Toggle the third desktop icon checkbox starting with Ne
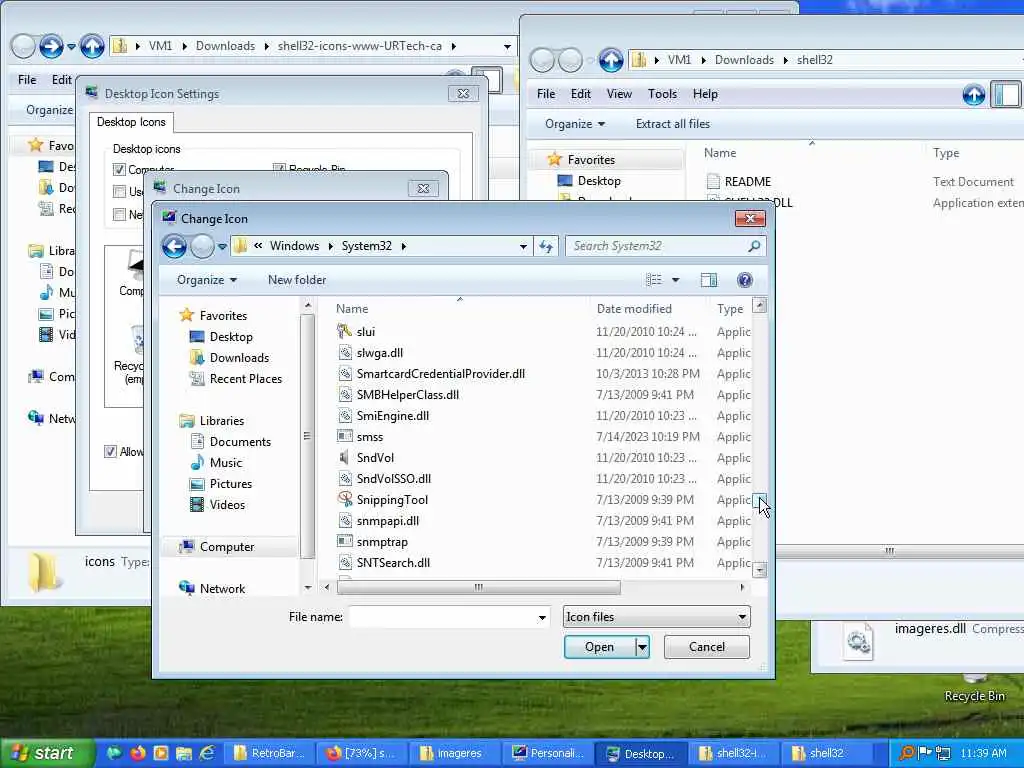The height and width of the screenshot is (768, 1024). click(x=119, y=214)
